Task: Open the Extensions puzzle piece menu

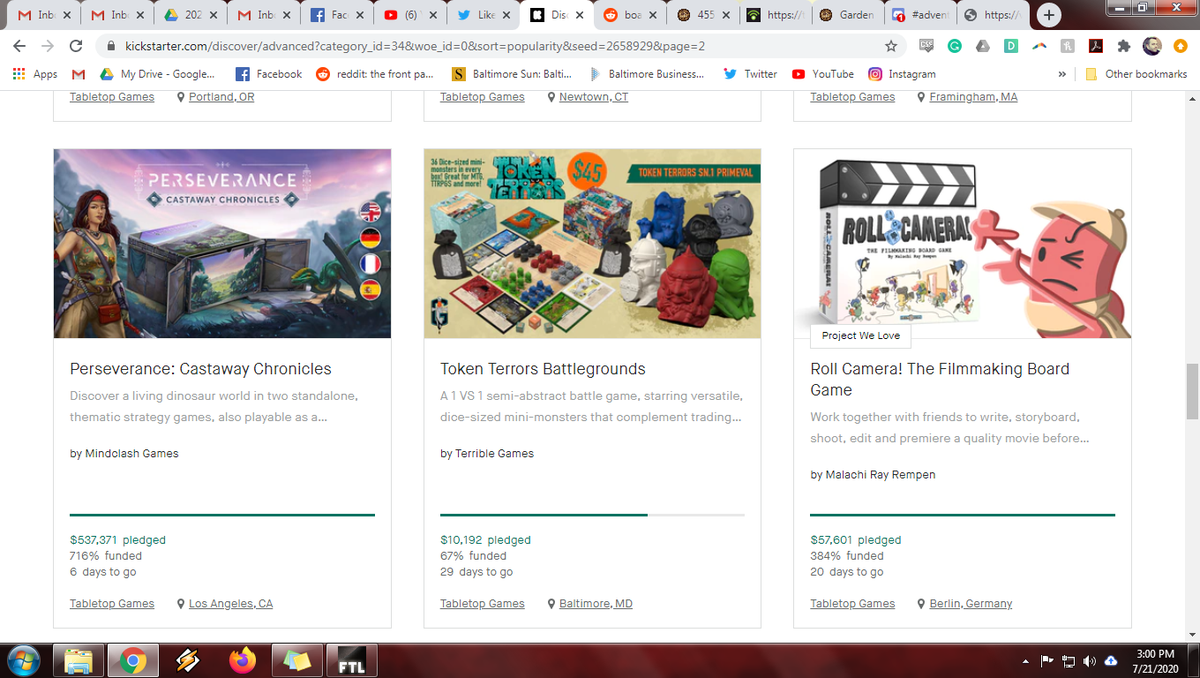Action: [x=1123, y=46]
